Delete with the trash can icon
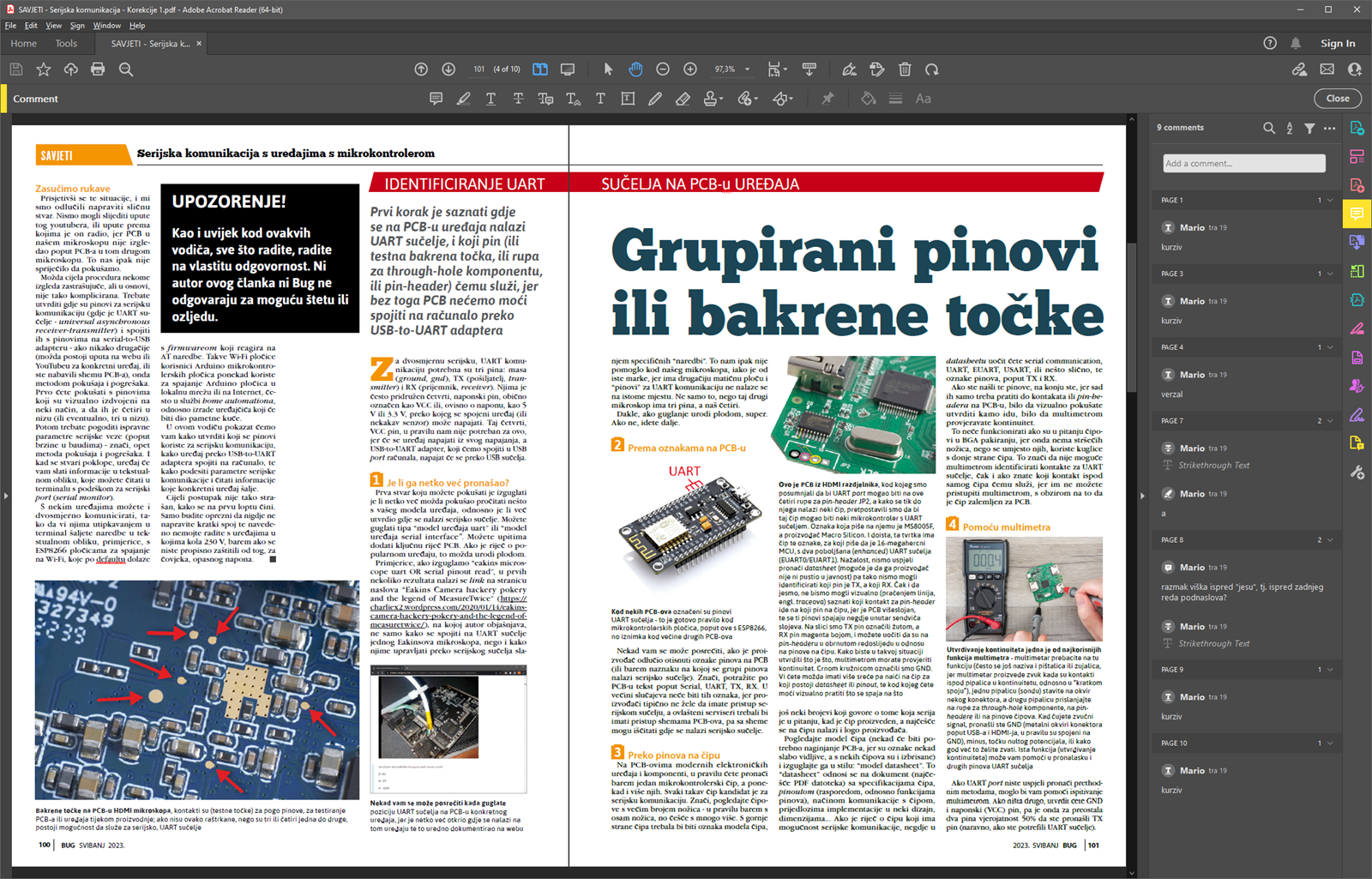Image resolution: width=1372 pixels, height=879 pixels. click(905, 69)
